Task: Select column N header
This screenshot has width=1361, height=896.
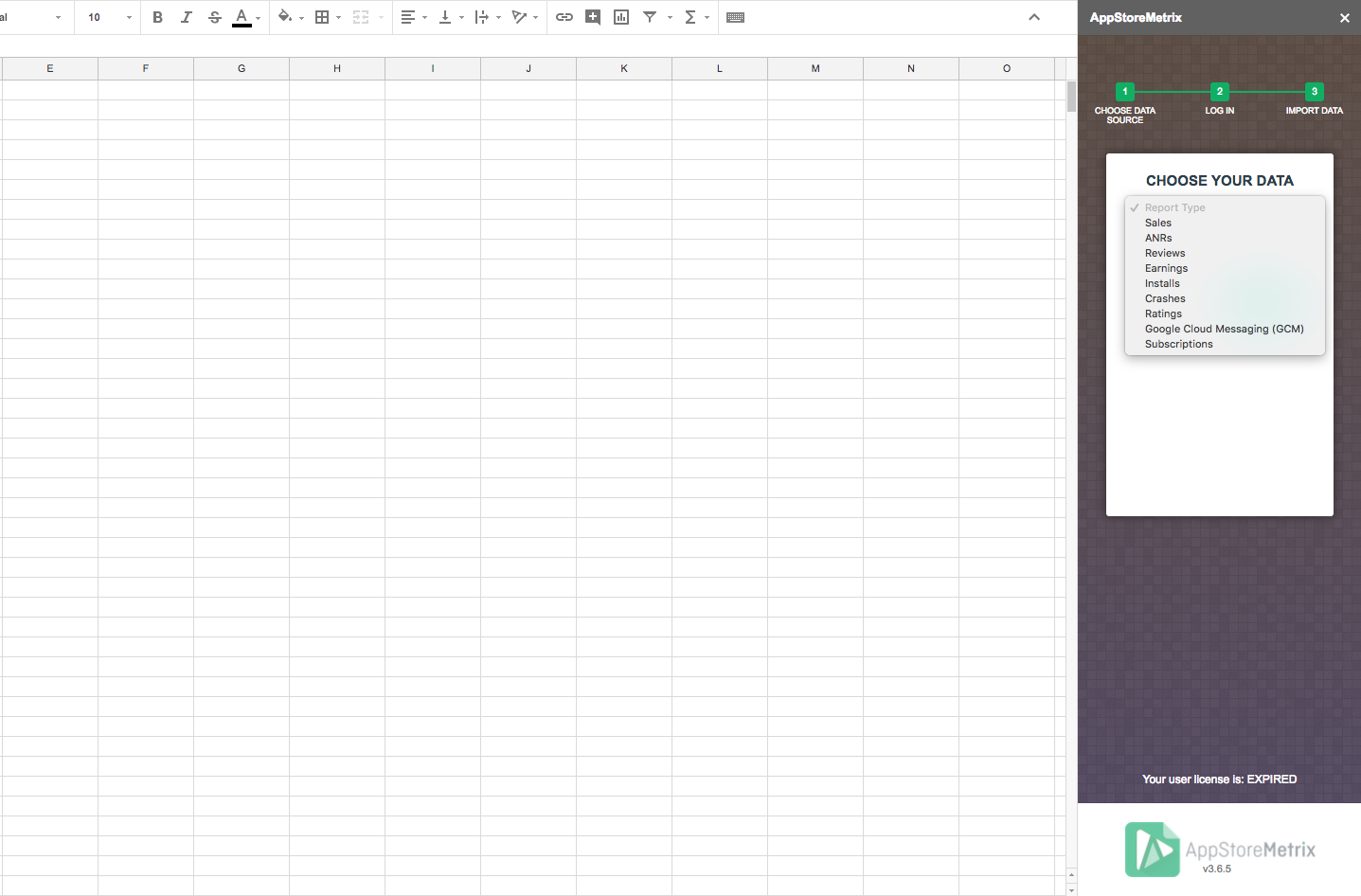Action: point(911,68)
